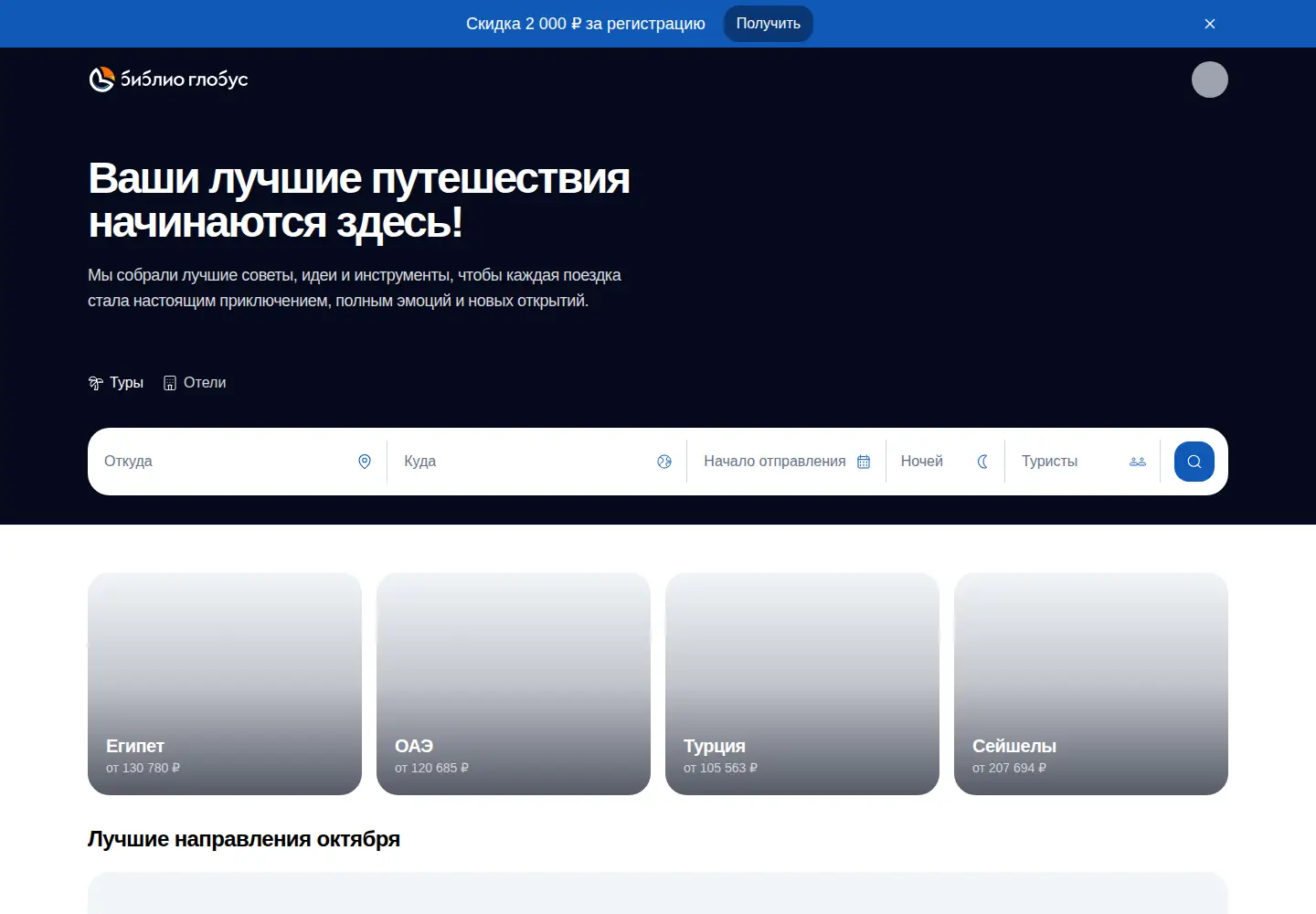The height and width of the screenshot is (914, 1316).
Task: Open the Сейшелы destination card
Action: [1091, 684]
